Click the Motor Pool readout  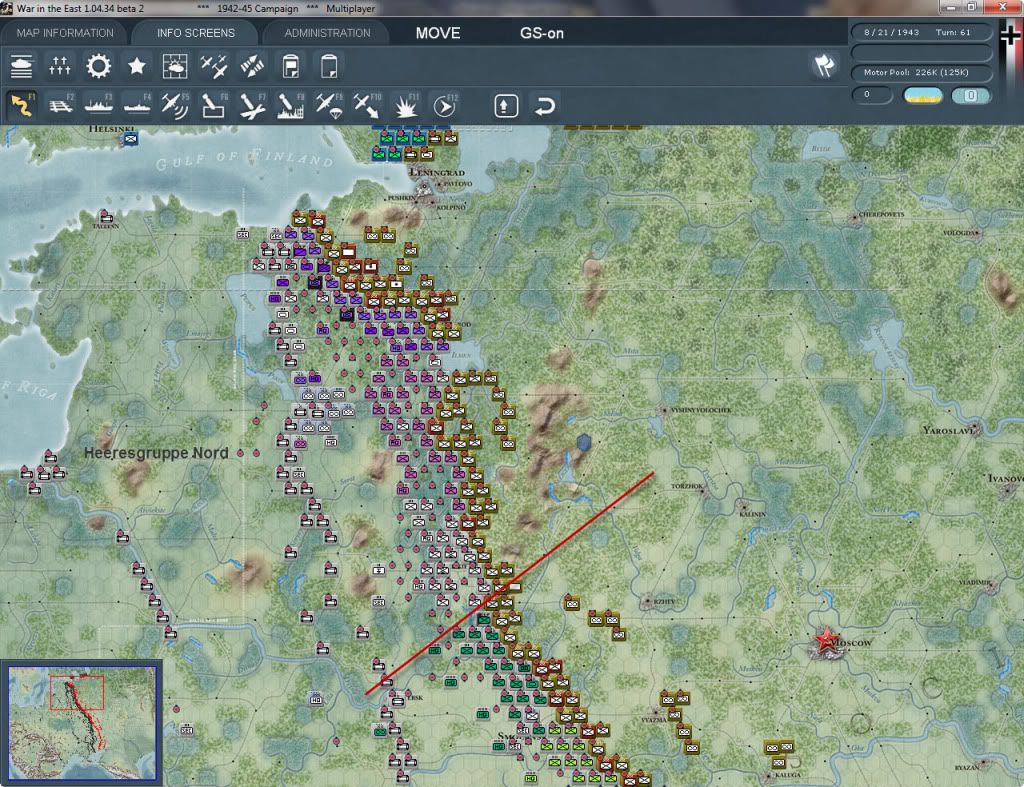pyautogui.click(x=921, y=72)
